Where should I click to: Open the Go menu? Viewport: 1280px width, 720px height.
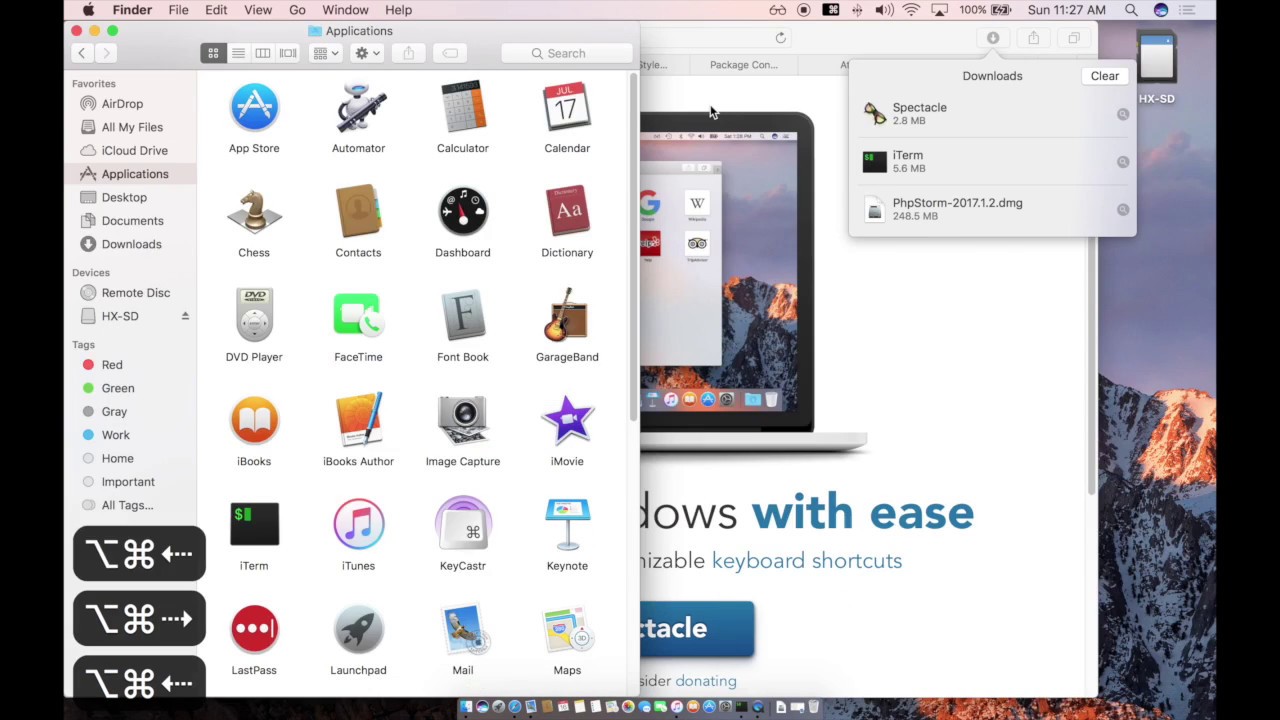(x=297, y=10)
